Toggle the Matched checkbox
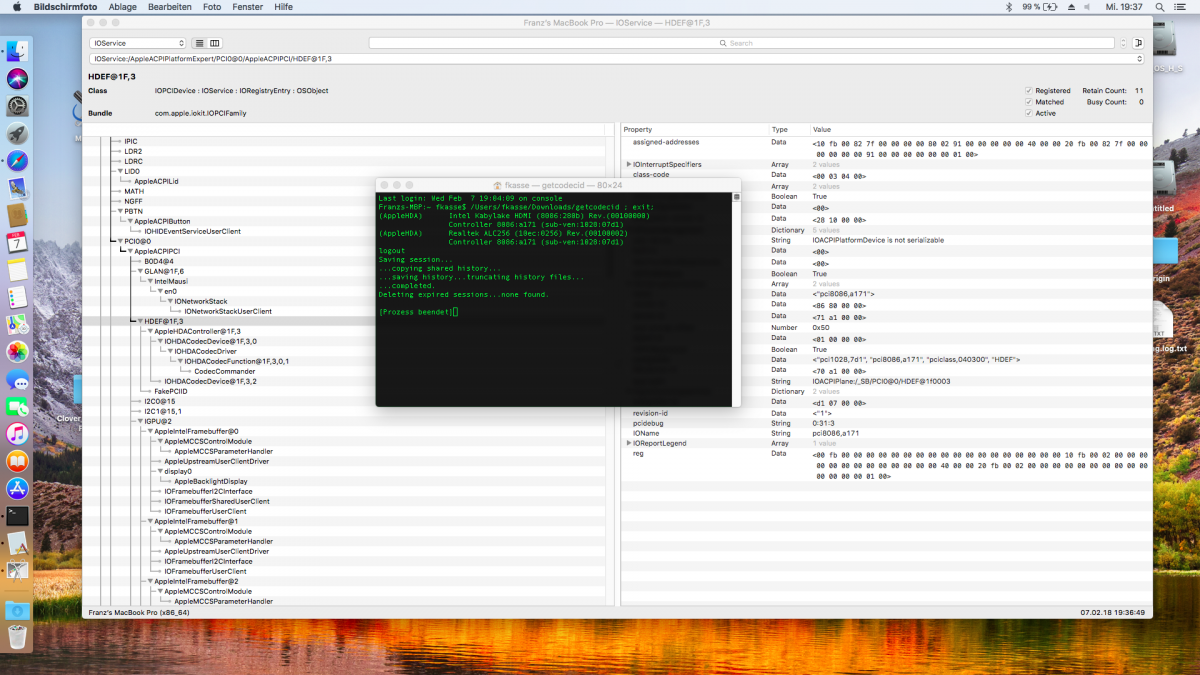 (x=1029, y=102)
